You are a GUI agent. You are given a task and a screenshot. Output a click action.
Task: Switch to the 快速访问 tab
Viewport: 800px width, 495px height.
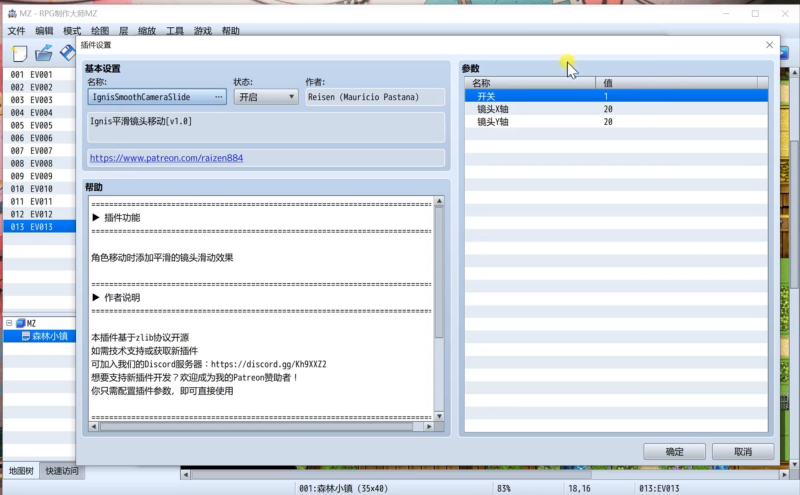click(x=62, y=471)
